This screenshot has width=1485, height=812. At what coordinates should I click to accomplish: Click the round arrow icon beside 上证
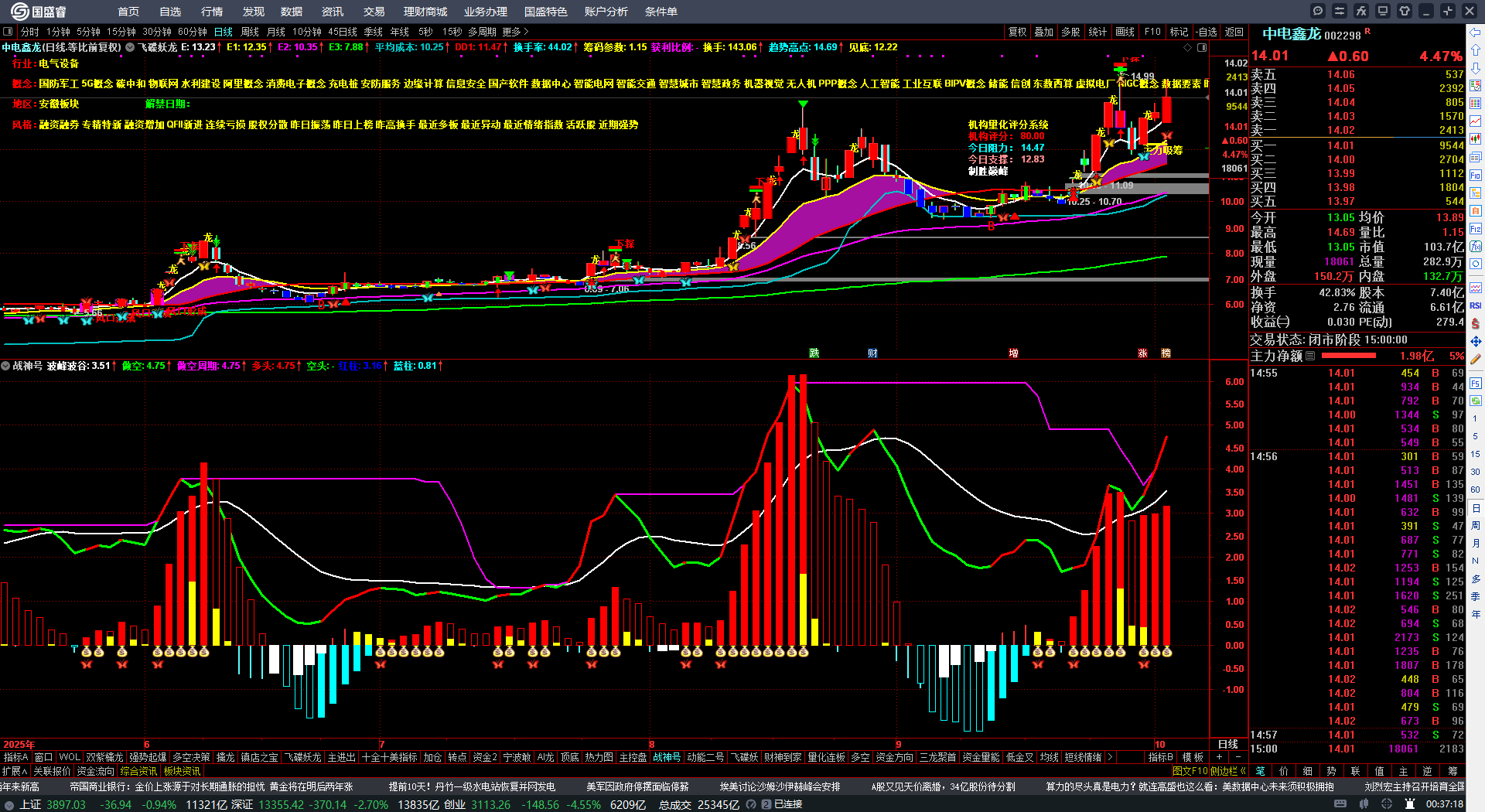click(x=9, y=804)
